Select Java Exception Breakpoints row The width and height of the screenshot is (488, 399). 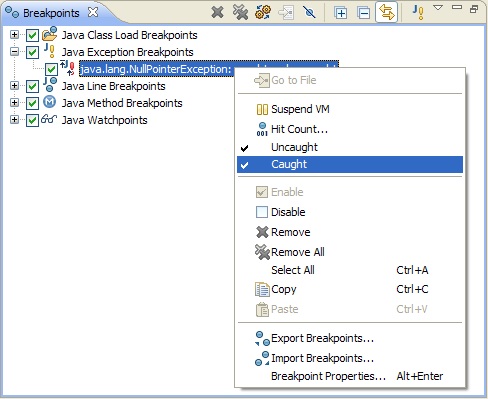[127, 52]
